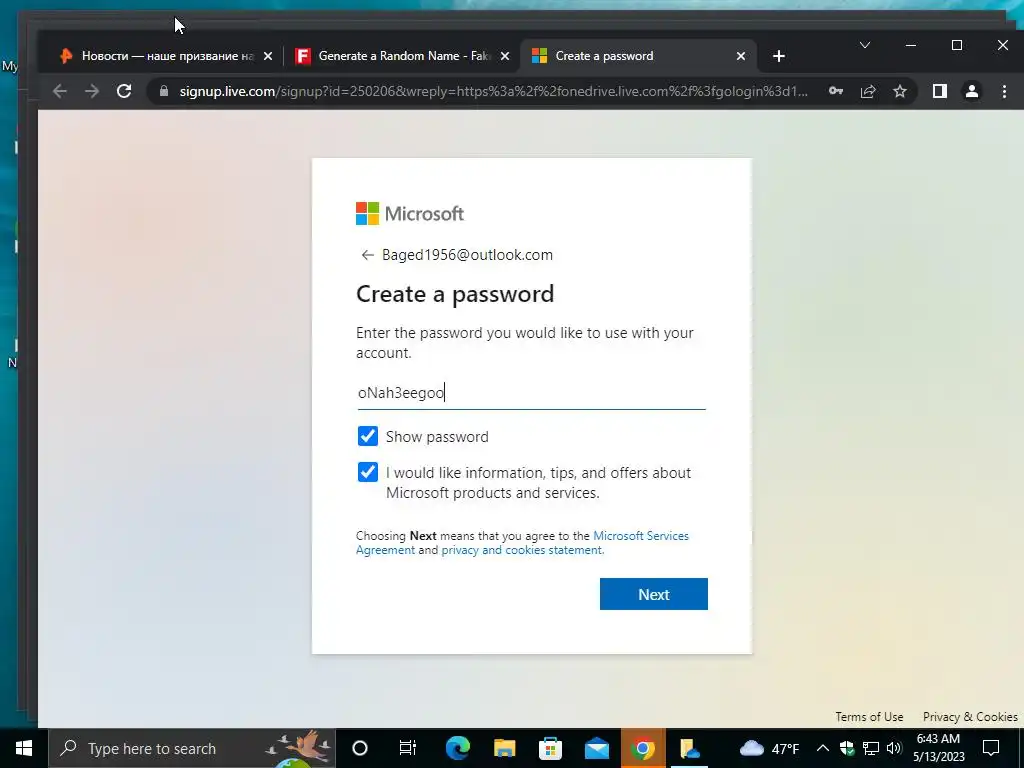Open the 6:43 AM clock calendar

[938, 748]
